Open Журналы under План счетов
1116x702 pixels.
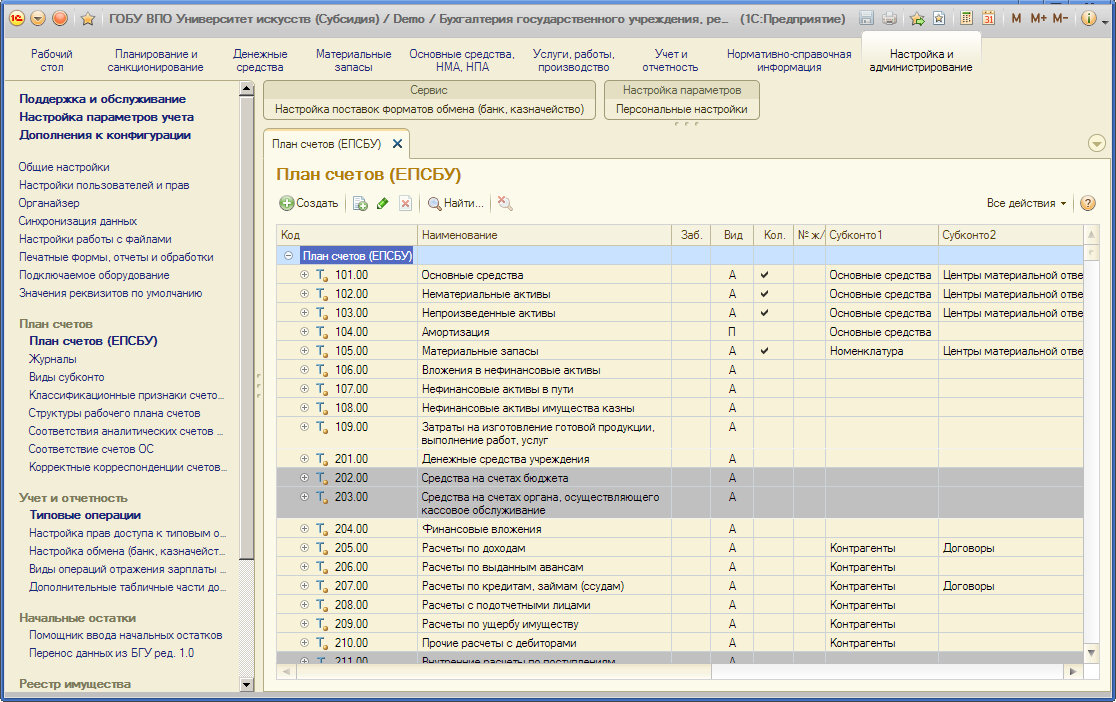point(53,359)
